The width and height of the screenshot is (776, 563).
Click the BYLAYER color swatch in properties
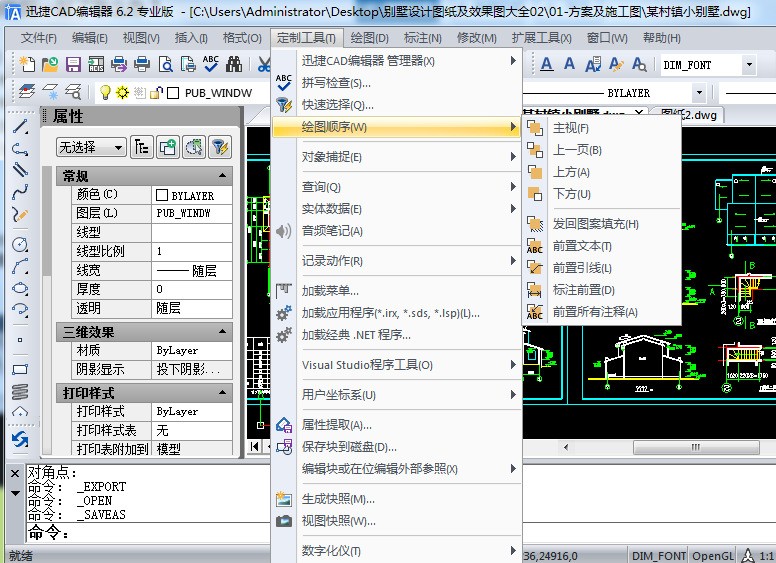point(162,195)
